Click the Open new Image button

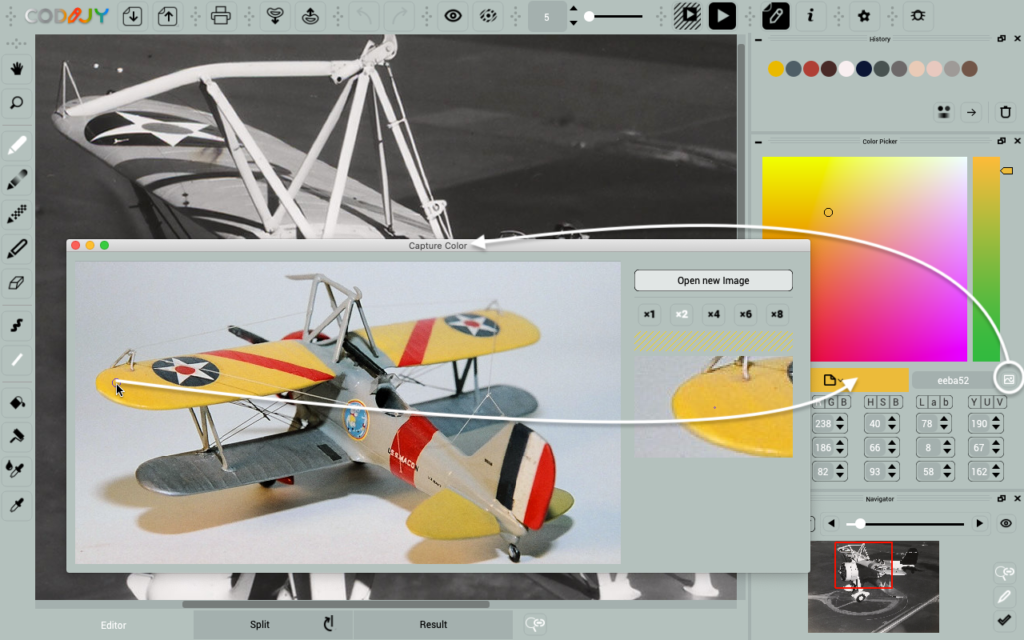click(x=713, y=280)
